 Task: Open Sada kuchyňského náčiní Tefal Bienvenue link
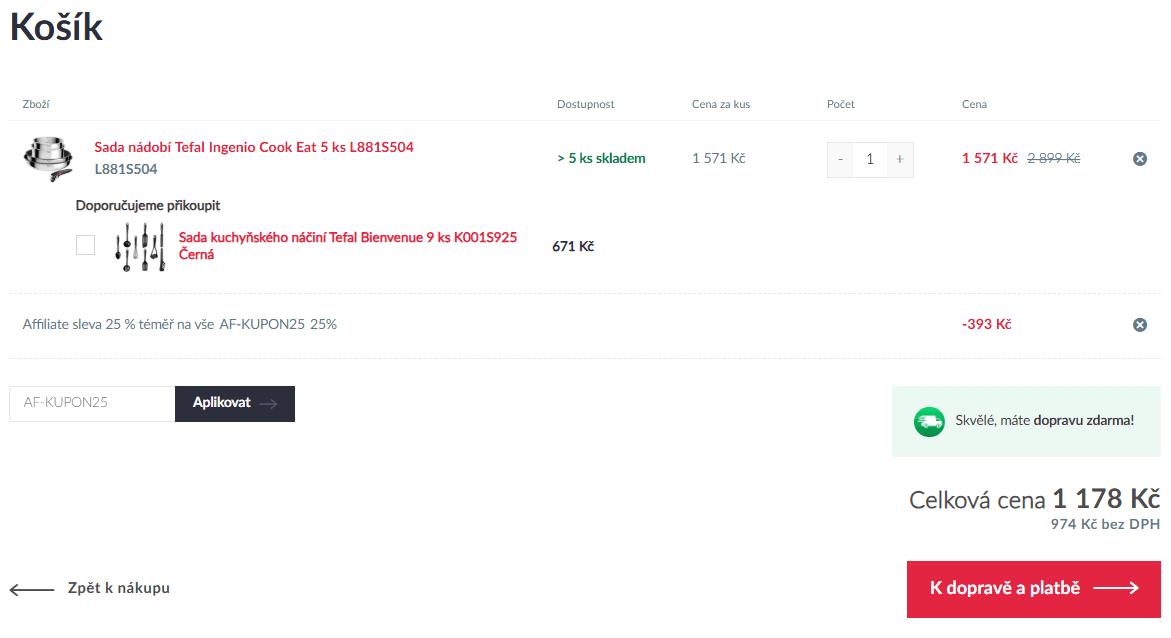click(x=347, y=246)
